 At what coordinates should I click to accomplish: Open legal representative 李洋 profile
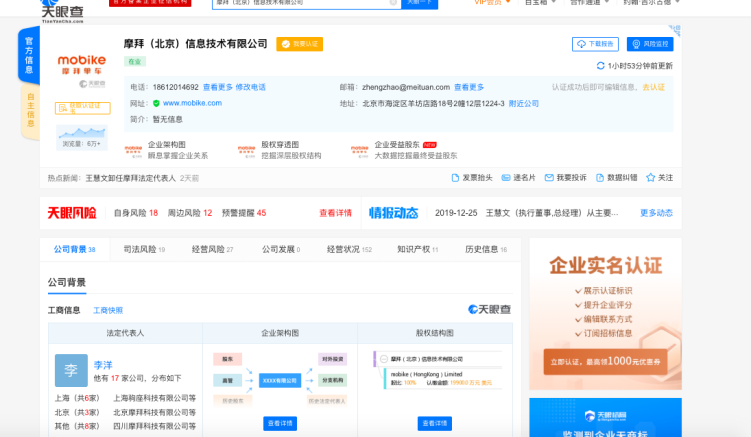click(103, 365)
